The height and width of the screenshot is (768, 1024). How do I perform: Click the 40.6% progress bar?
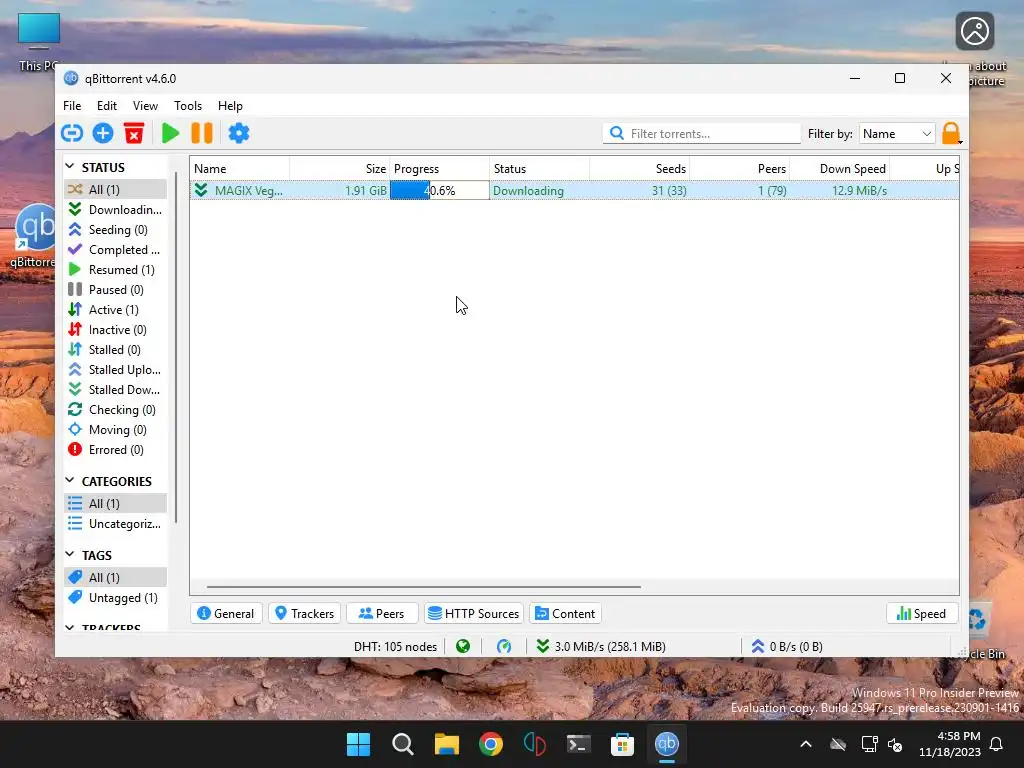point(440,191)
